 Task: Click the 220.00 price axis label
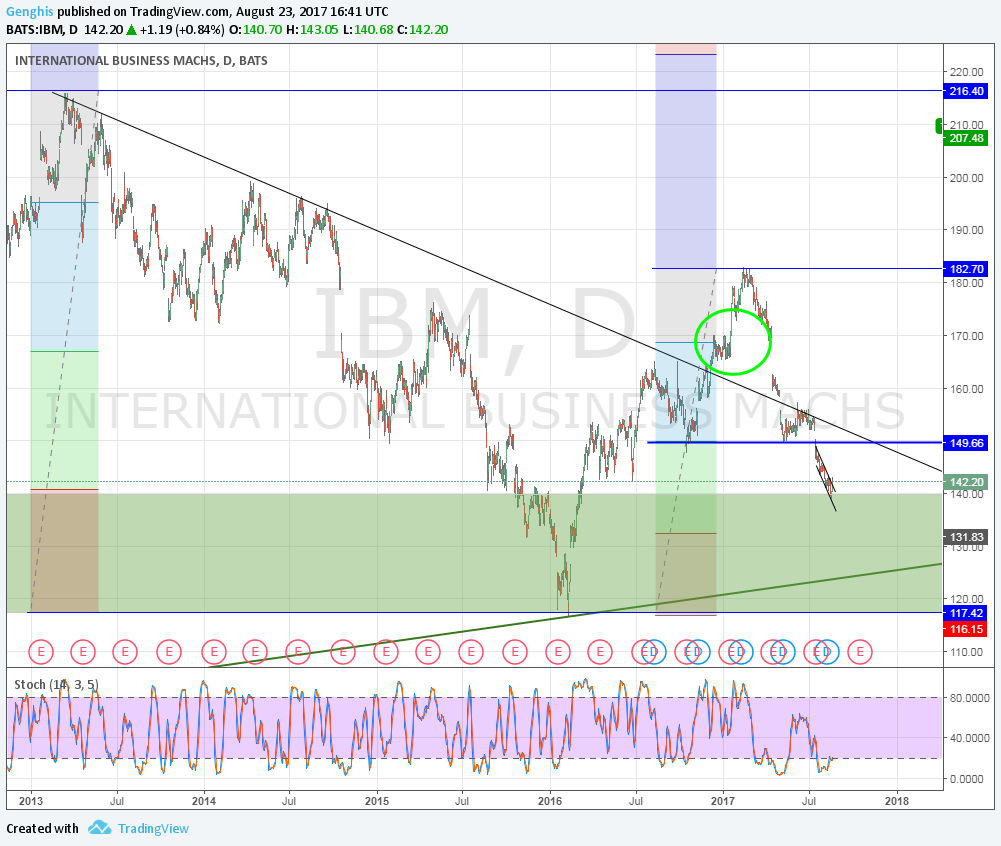click(966, 72)
